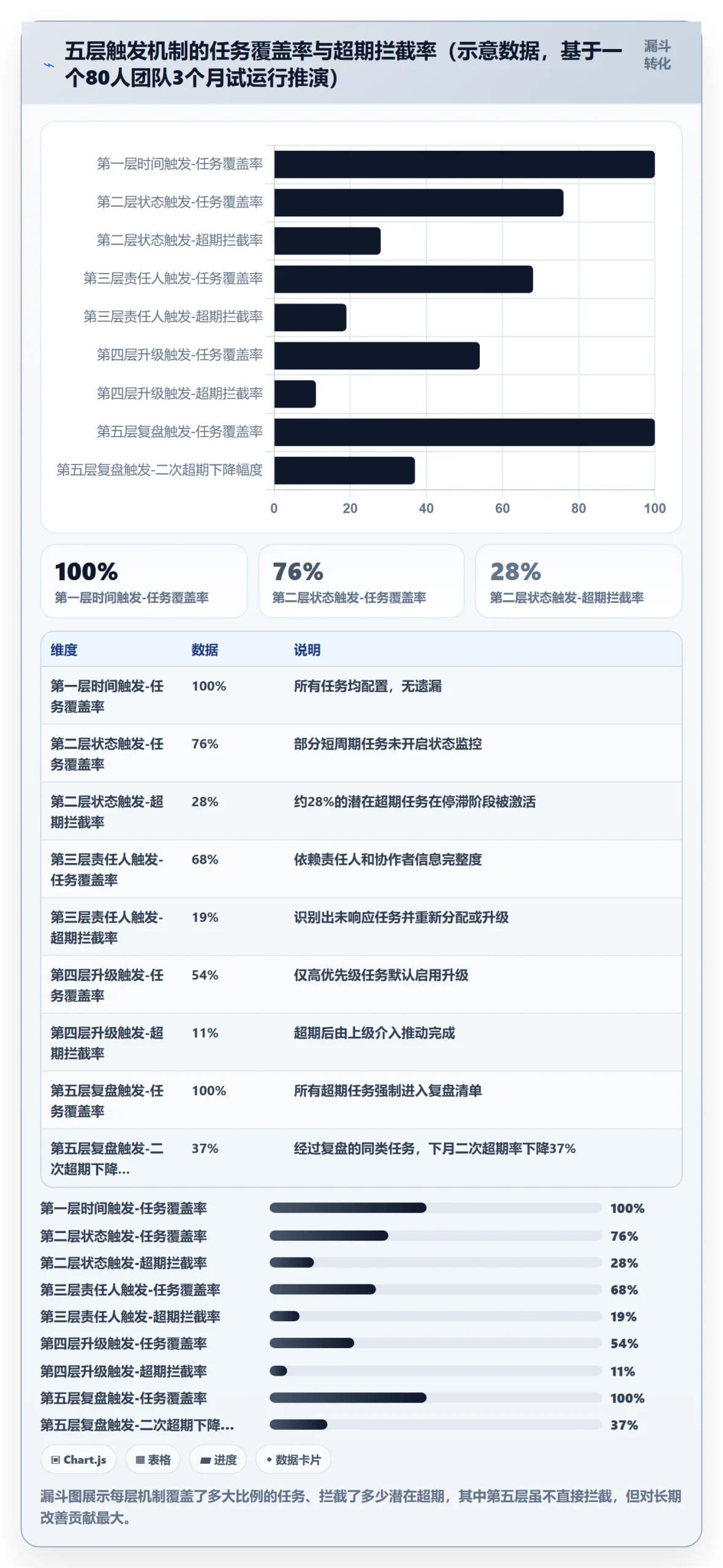
Task: Click the 68% value in the table
Action: pyautogui.click(x=205, y=859)
